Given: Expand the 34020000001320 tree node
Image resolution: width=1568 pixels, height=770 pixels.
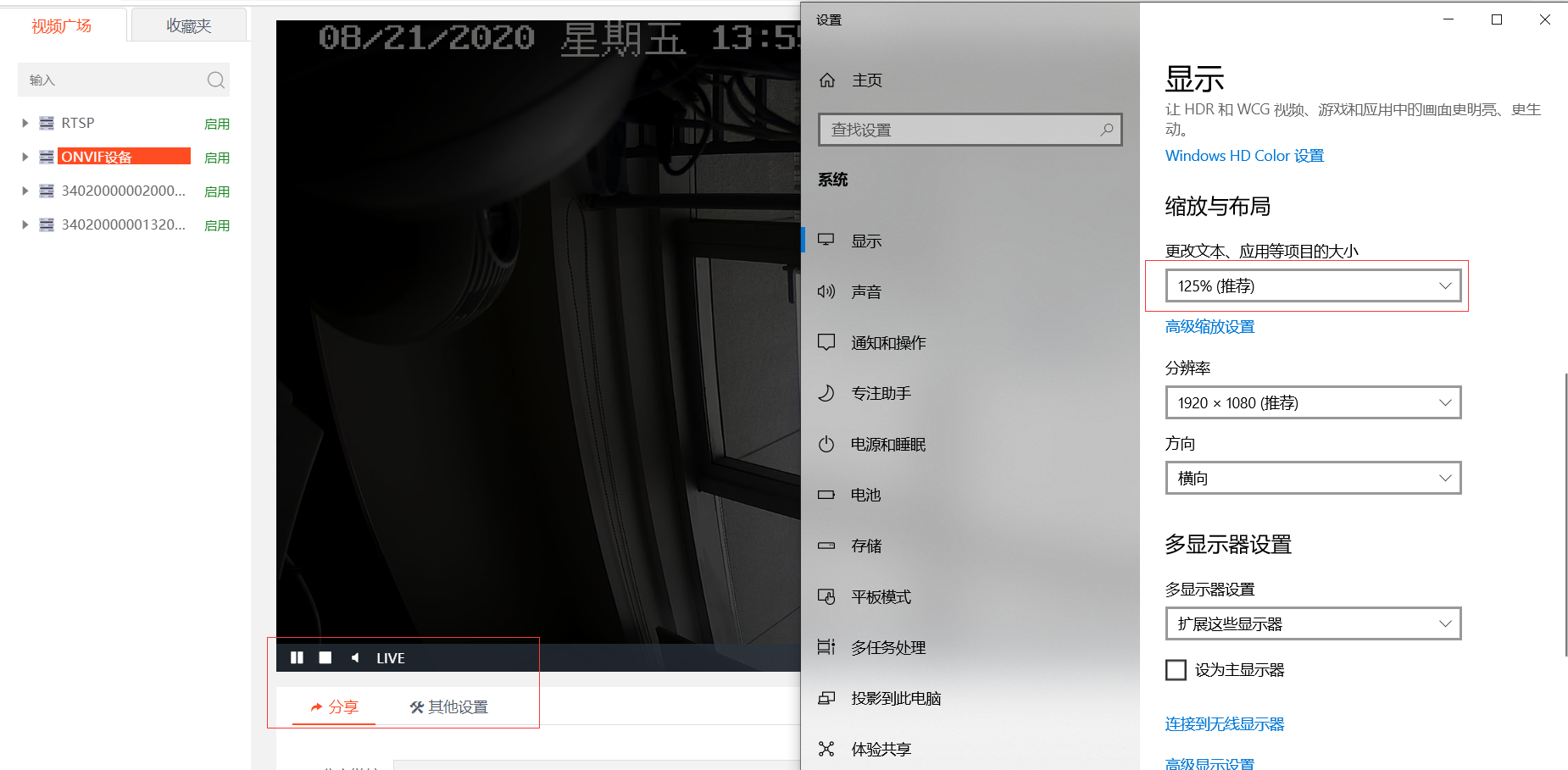Looking at the screenshot, I should click(x=25, y=224).
